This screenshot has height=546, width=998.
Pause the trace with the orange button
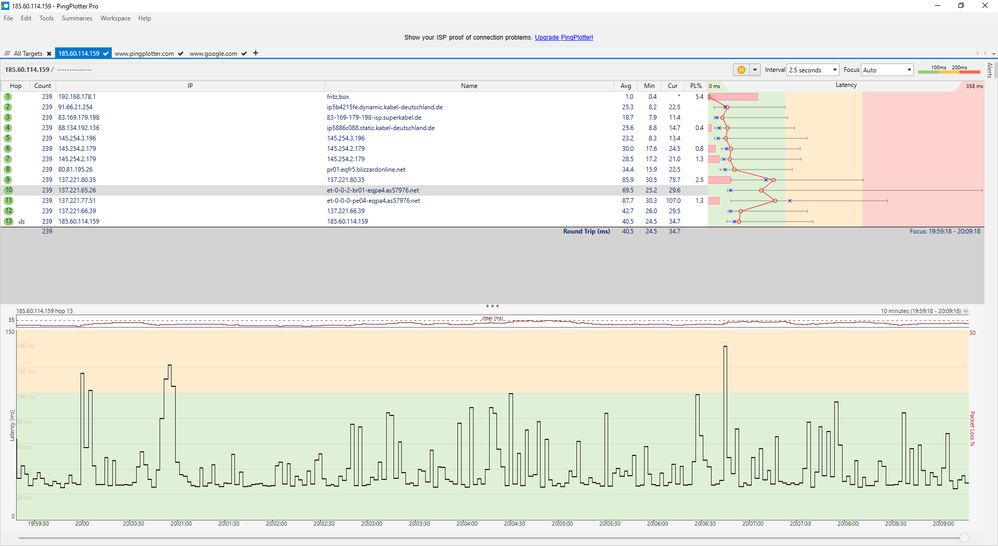[x=742, y=70]
